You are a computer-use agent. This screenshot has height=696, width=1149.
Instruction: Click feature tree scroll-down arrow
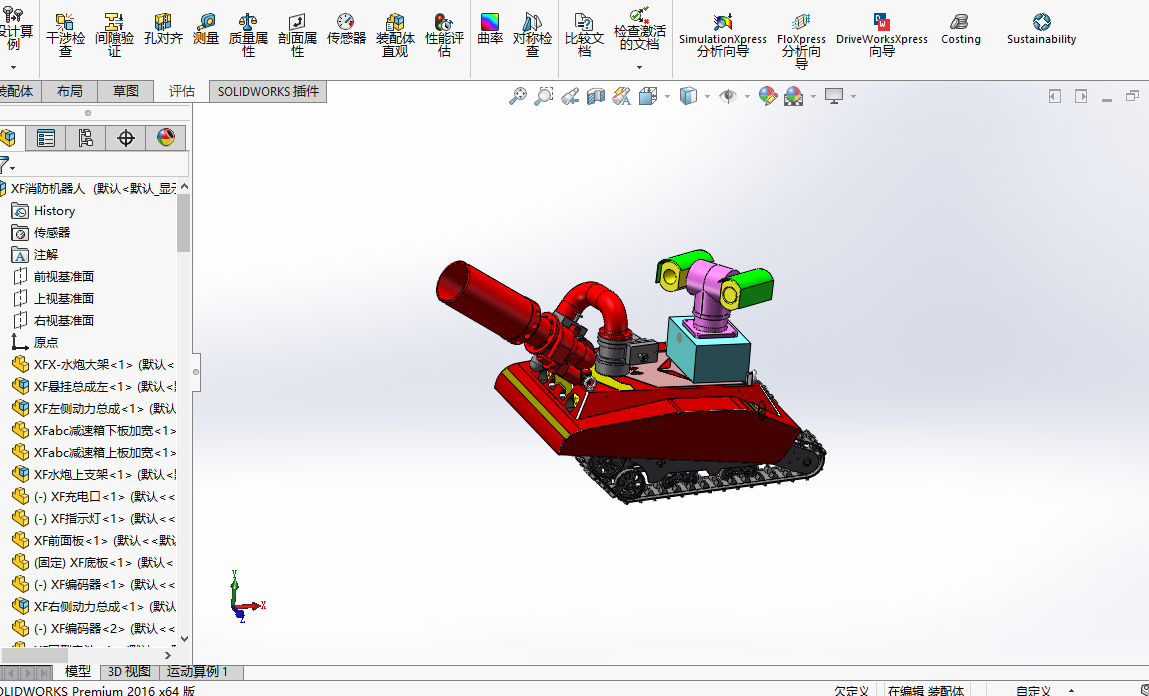pyautogui.click(x=184, y=639)
